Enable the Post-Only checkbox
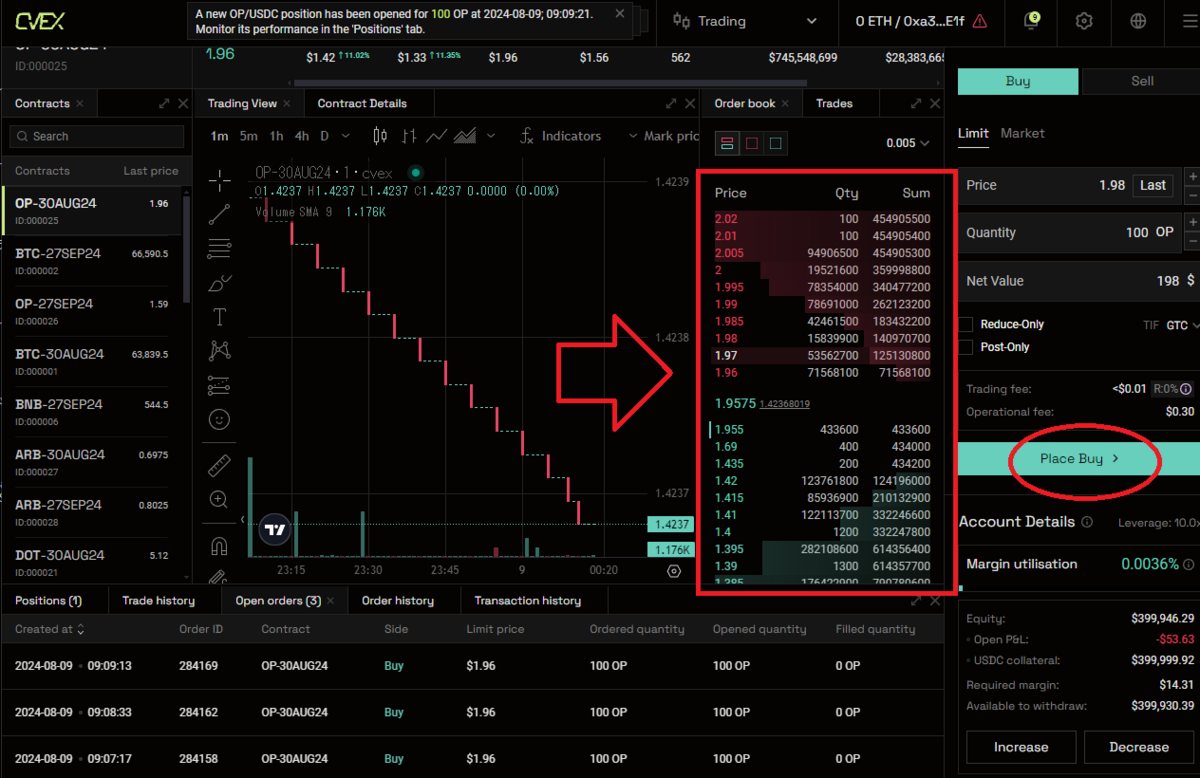 pos(966,347)
